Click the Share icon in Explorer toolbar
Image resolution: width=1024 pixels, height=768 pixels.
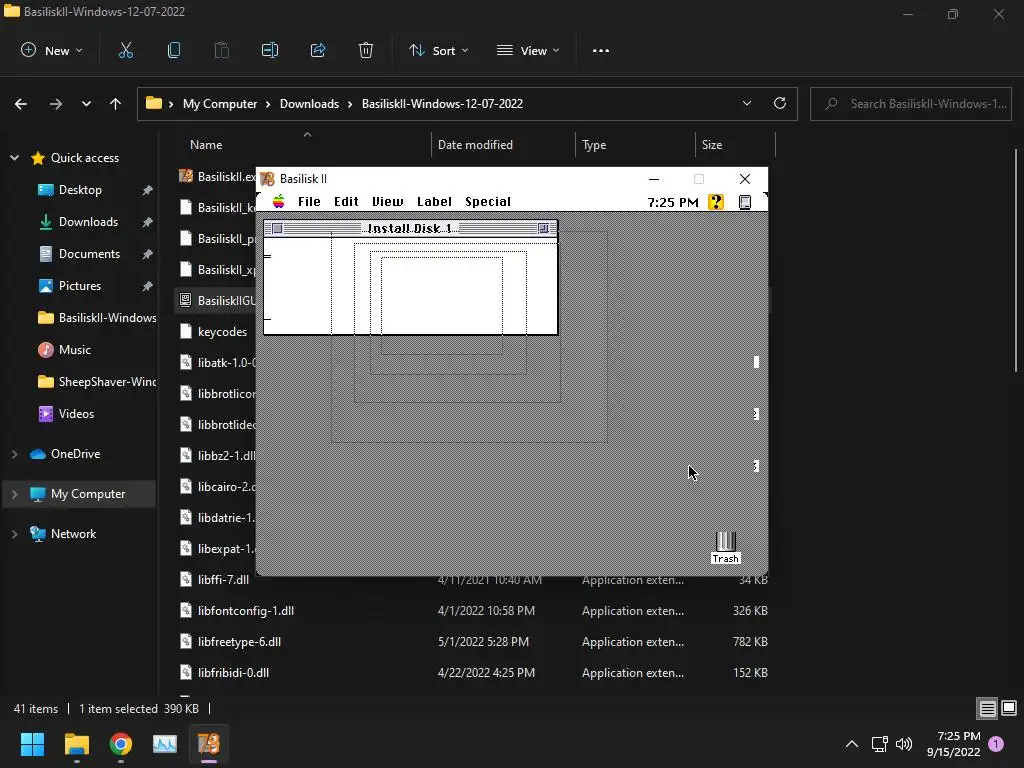tap(318, 50)
